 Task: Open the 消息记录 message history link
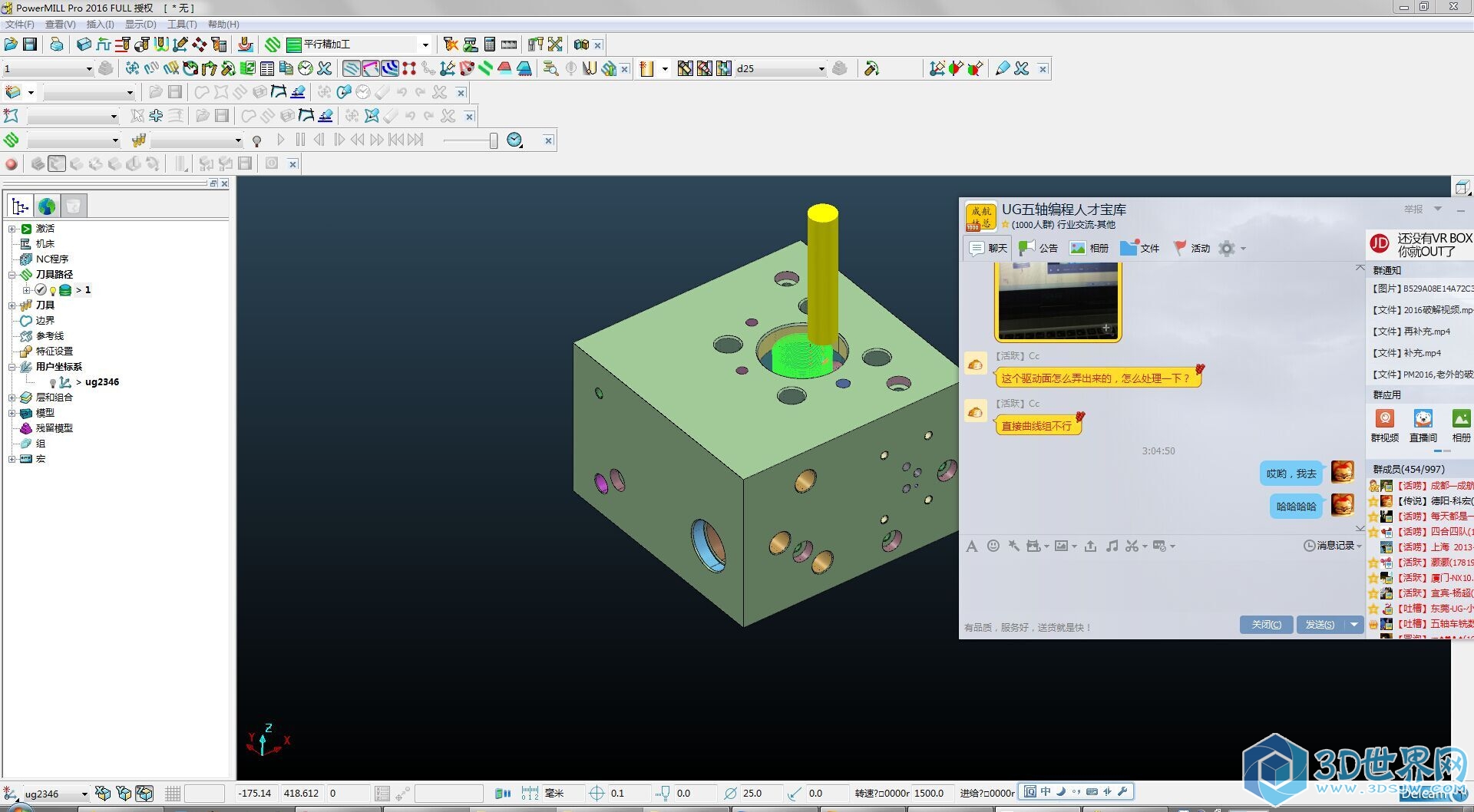pyautogui.click(x=1332, y=546)
